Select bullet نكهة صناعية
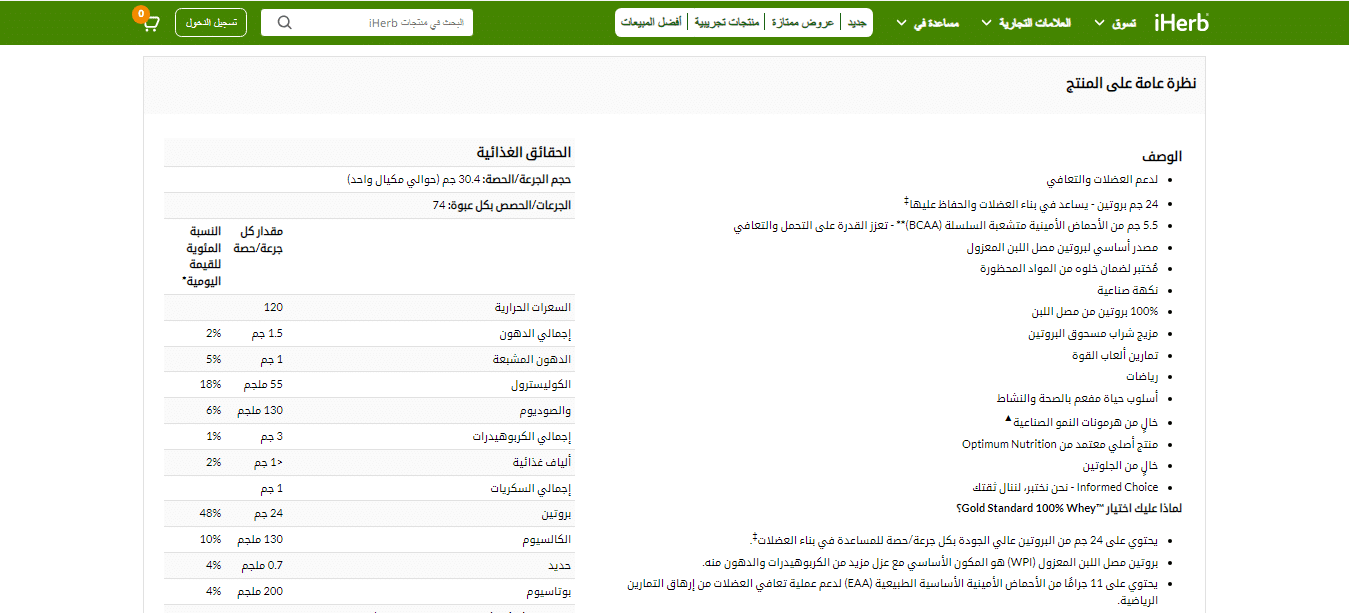Image resolution: width=1349 pixels, height=613 pixels. (x=1128, y=290)
